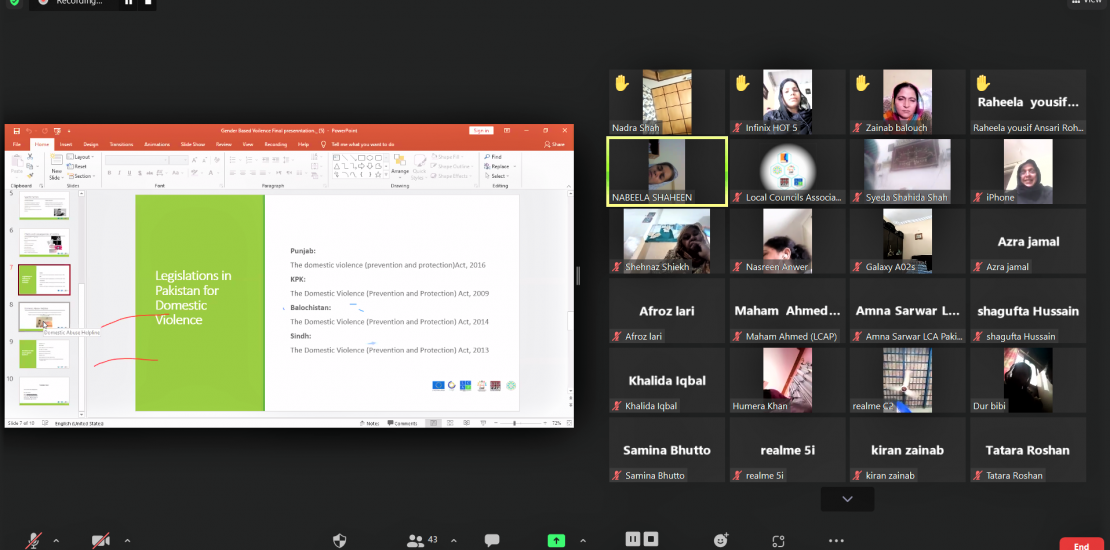The height and width of the screenshot is (550, 1110).
Task: Start video with the camera icon
Action: pos(101,541)
